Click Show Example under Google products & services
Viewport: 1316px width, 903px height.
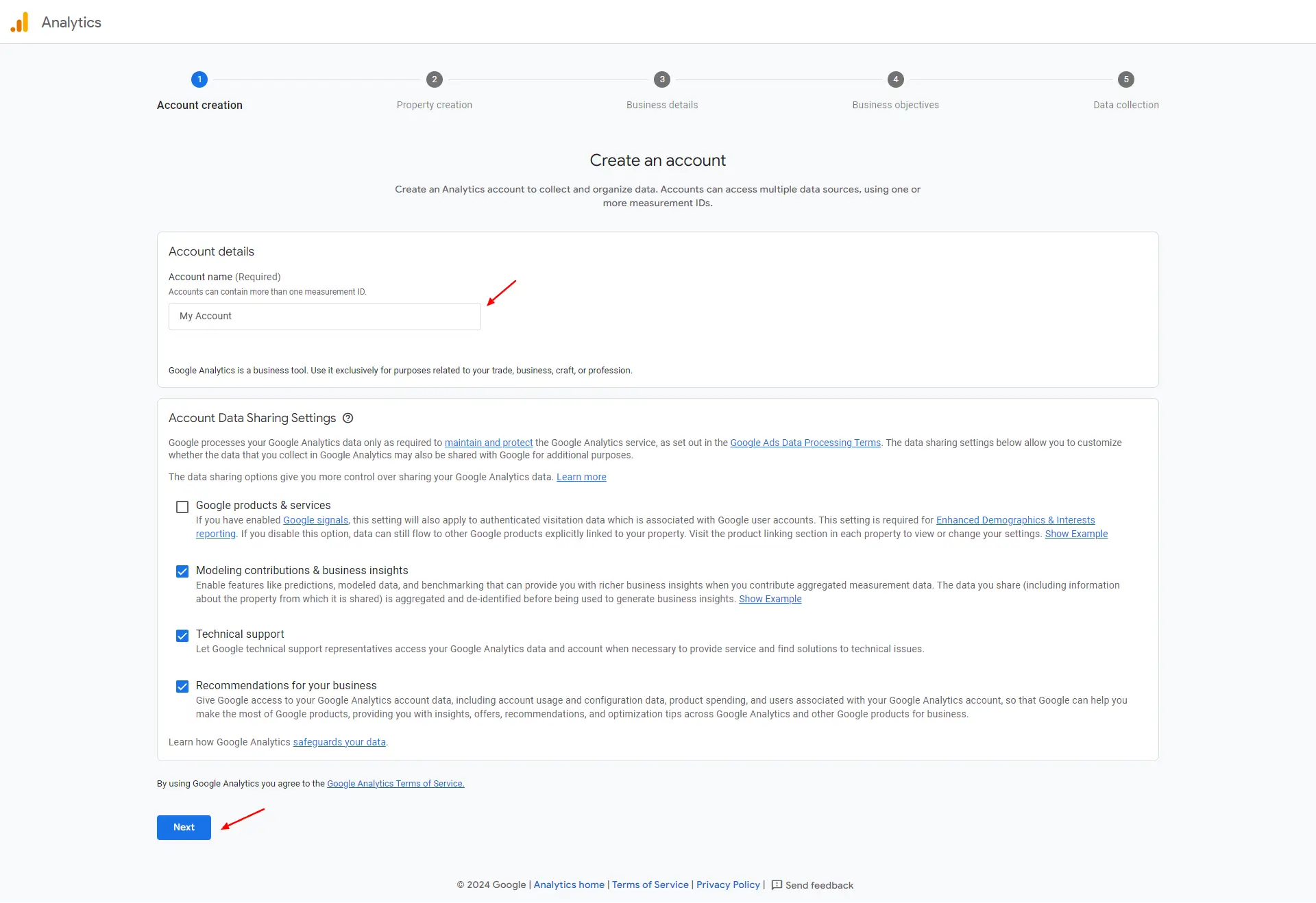point(1076,534)
